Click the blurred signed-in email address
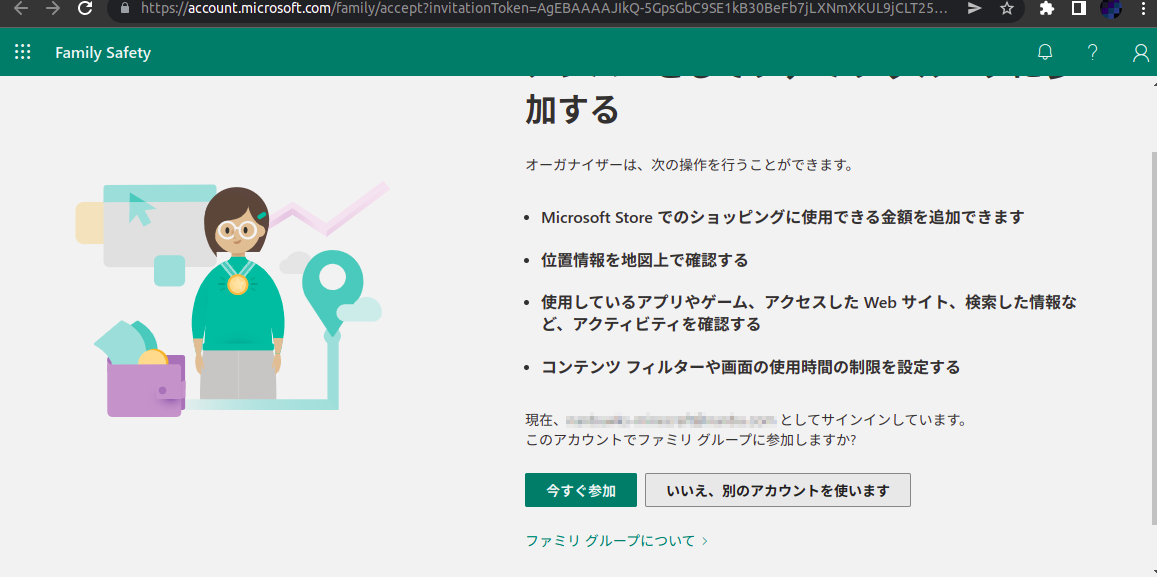 671,420
